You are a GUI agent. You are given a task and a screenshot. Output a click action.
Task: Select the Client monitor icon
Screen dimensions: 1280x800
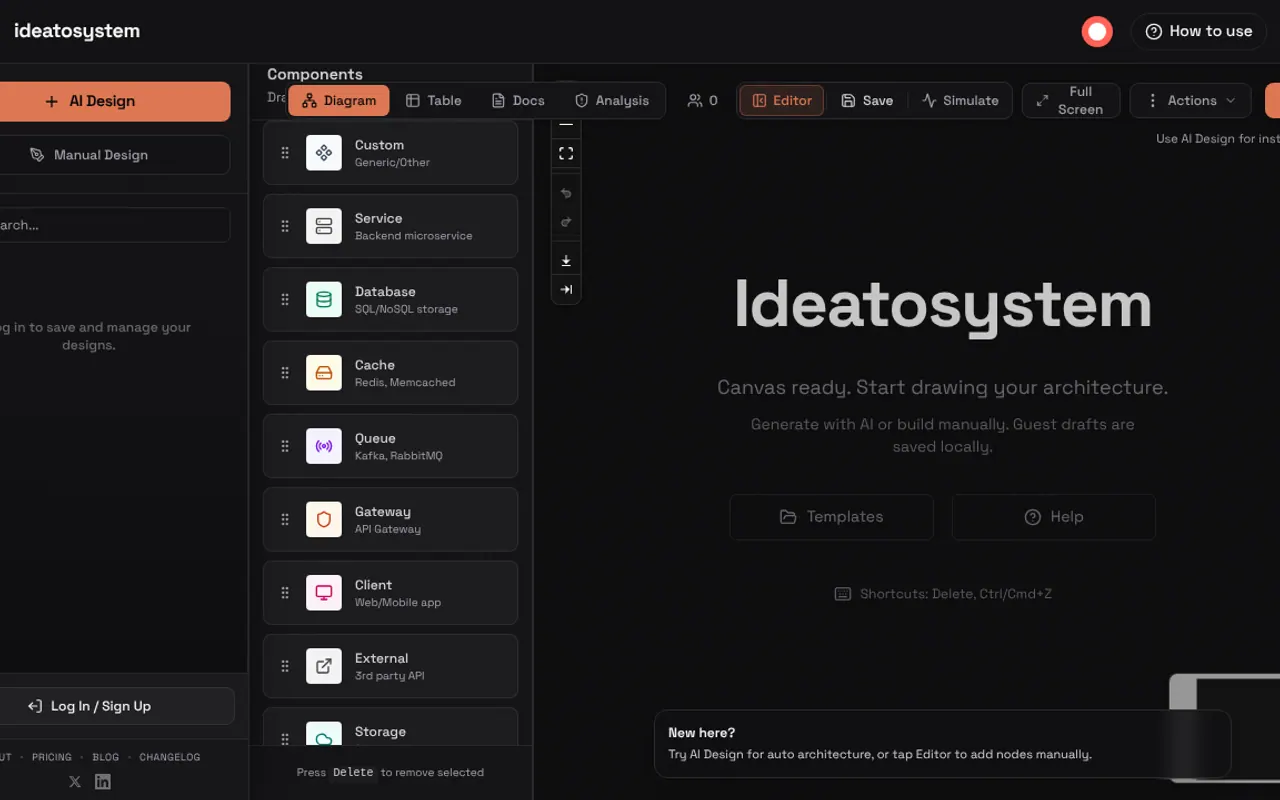324,593
